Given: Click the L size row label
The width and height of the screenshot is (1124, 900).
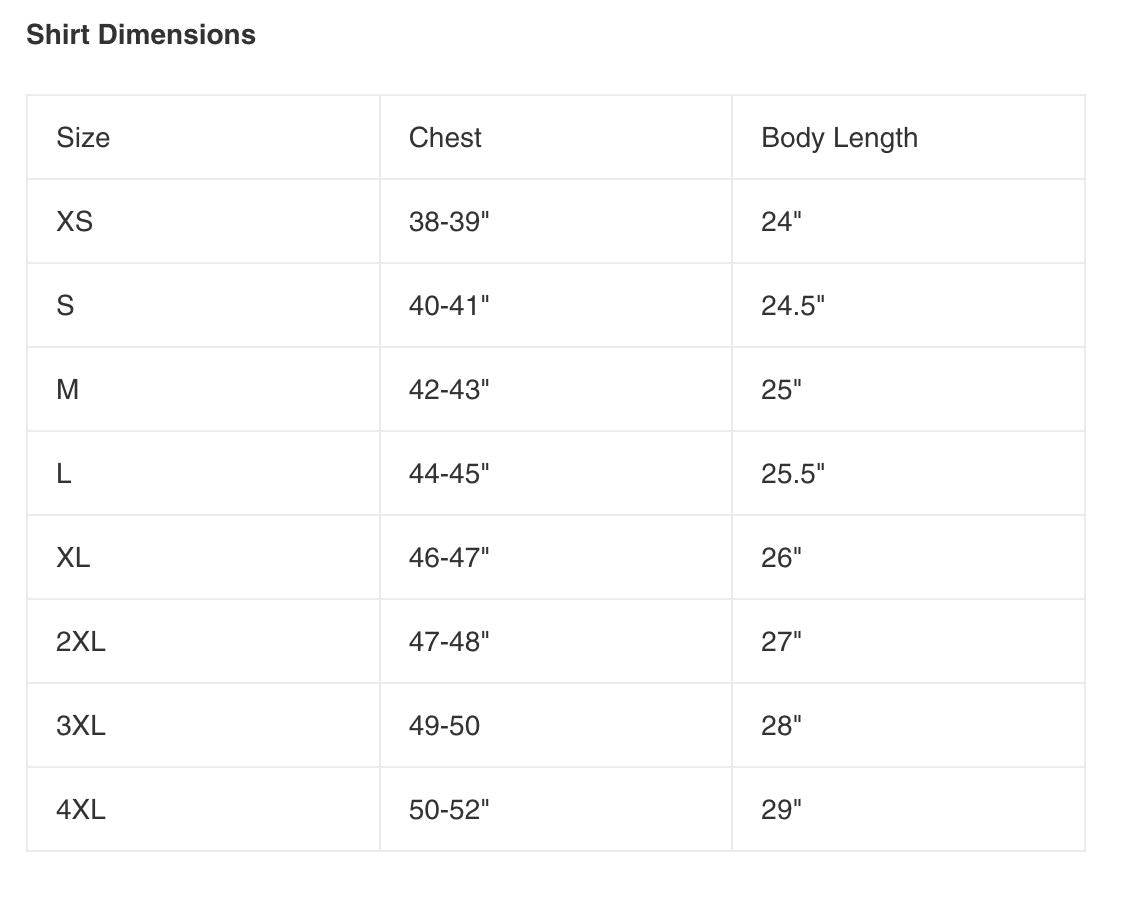Looking at the screenshot, I should coord(64,474).
